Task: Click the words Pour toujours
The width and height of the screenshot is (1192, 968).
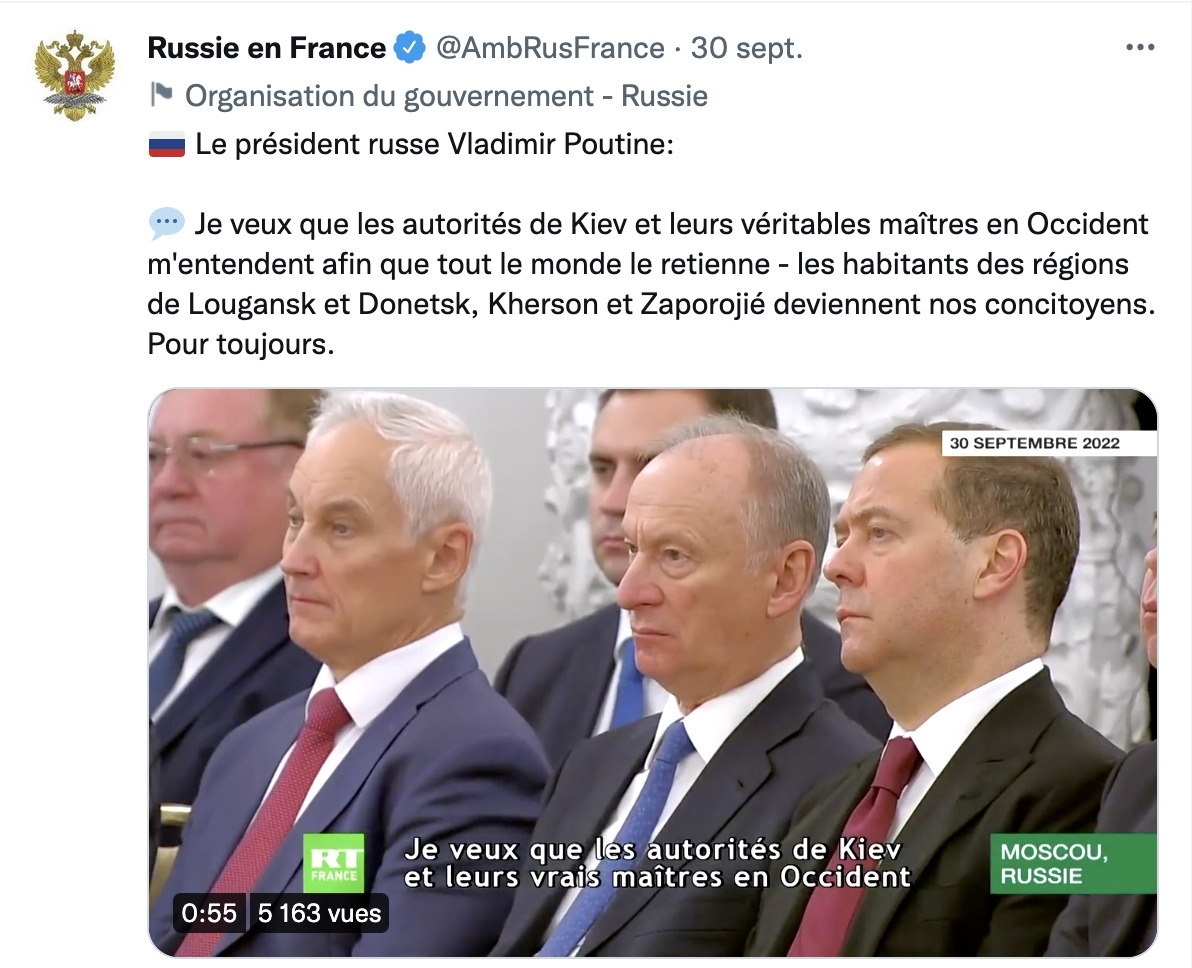Action: point(239,345)
